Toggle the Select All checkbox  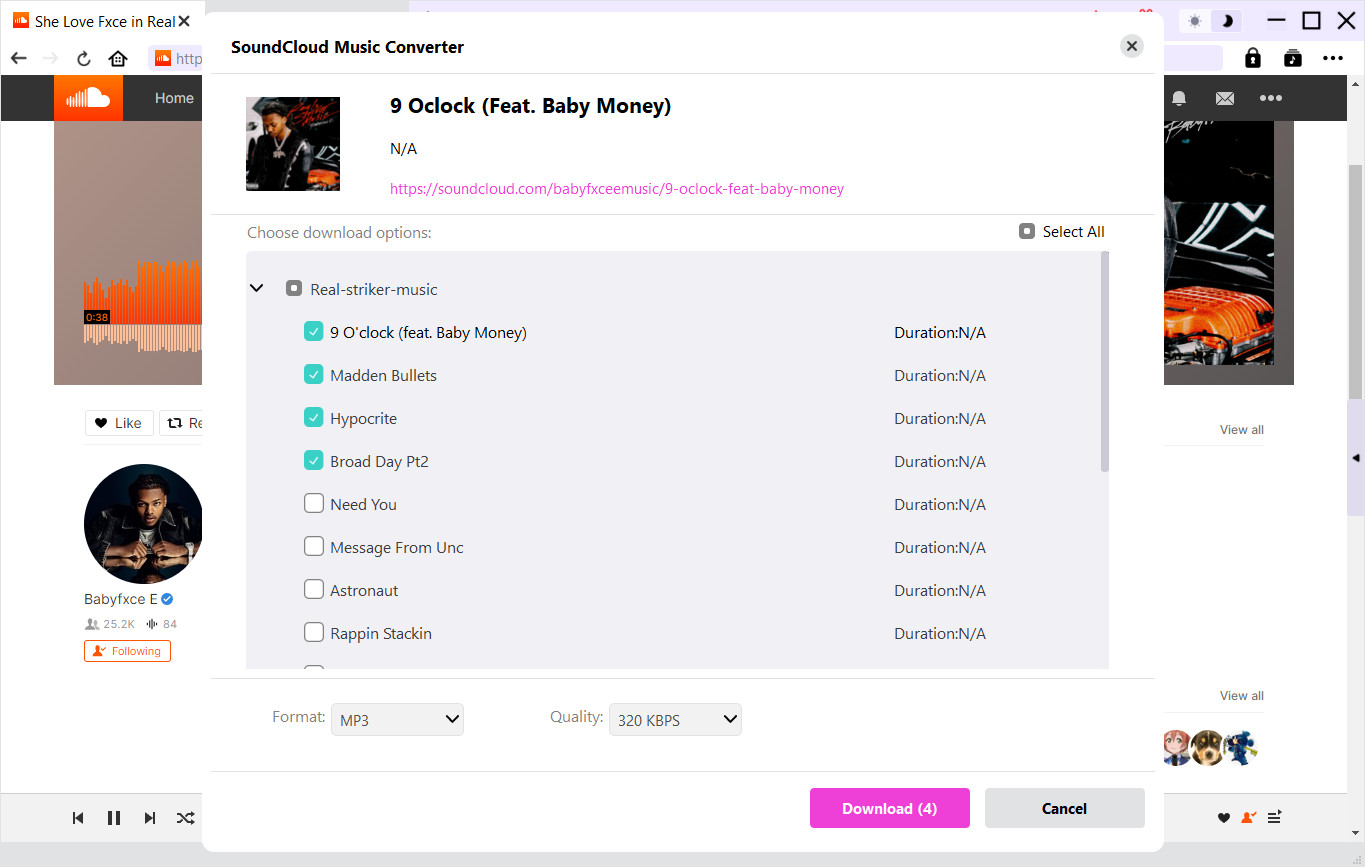[1026, 232]
